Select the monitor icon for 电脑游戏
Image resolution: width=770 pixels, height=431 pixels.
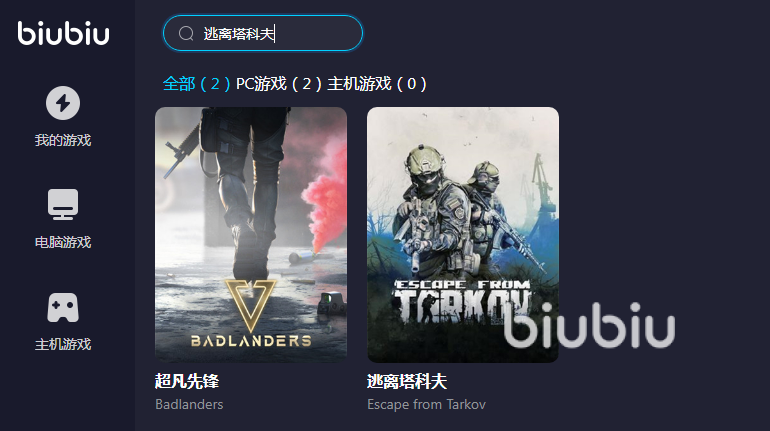[63, 204]
